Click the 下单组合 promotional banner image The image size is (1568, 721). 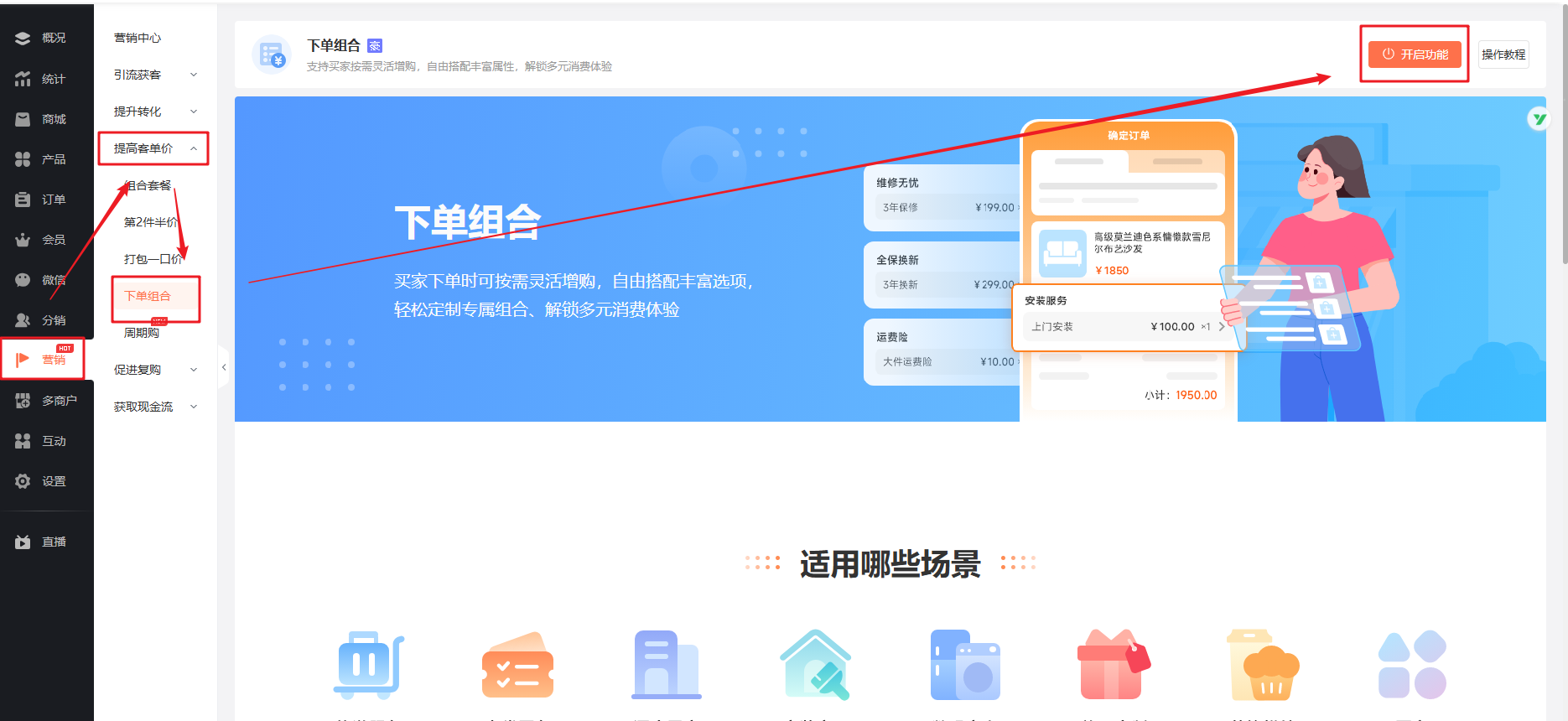click(890, 259)
